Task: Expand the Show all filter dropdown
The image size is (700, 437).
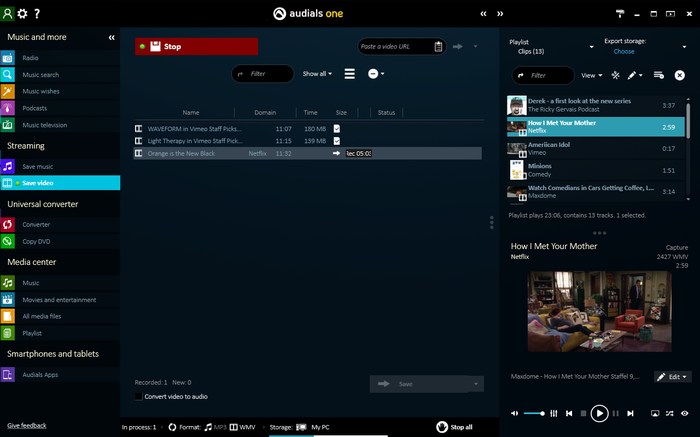Action: (316, 74)
